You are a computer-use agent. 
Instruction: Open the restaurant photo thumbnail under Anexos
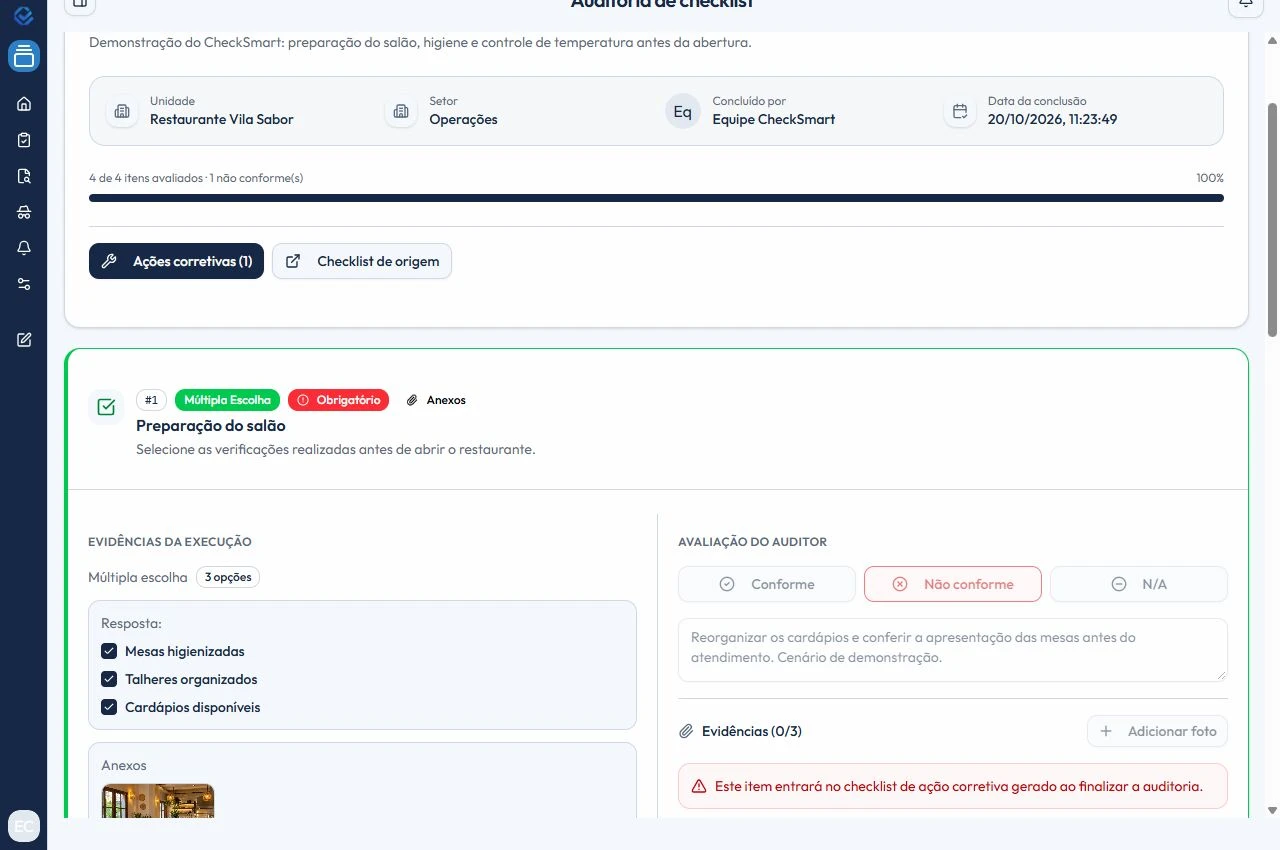[158, 801]
